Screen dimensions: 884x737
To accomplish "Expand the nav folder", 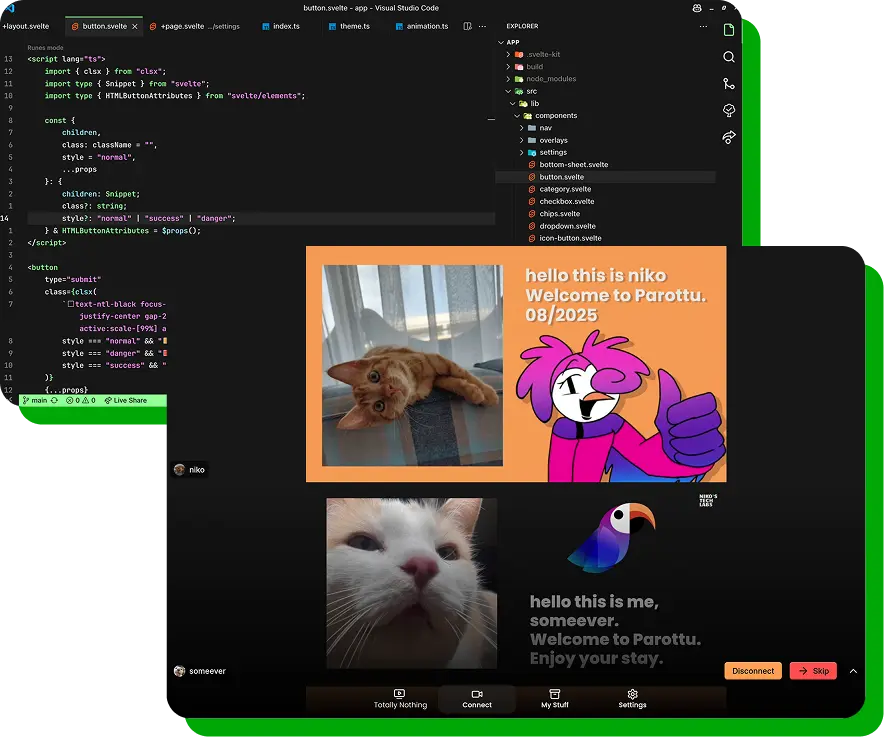I will coord(535,128).
